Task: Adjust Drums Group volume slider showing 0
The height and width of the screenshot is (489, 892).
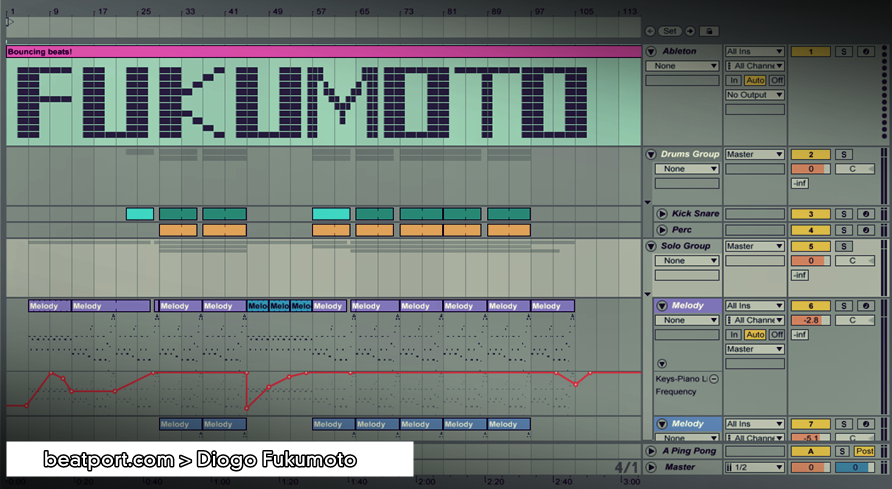Action: pyautogui.click(x=811, y=169)
